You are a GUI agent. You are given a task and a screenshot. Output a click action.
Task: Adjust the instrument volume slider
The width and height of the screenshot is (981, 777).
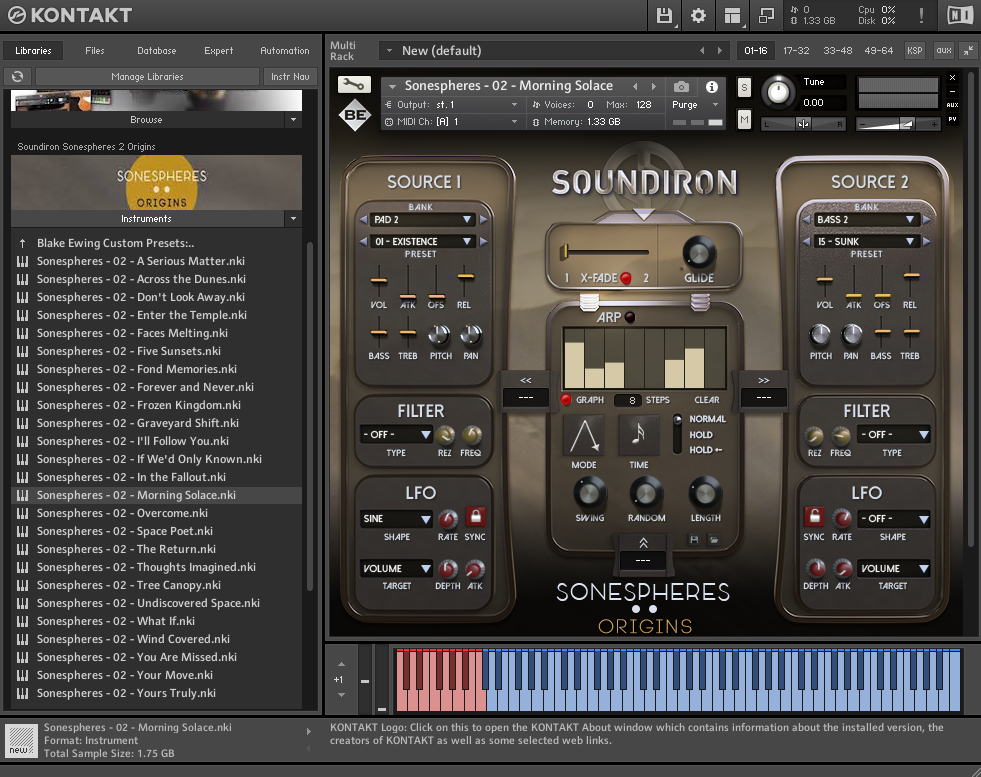907,124
